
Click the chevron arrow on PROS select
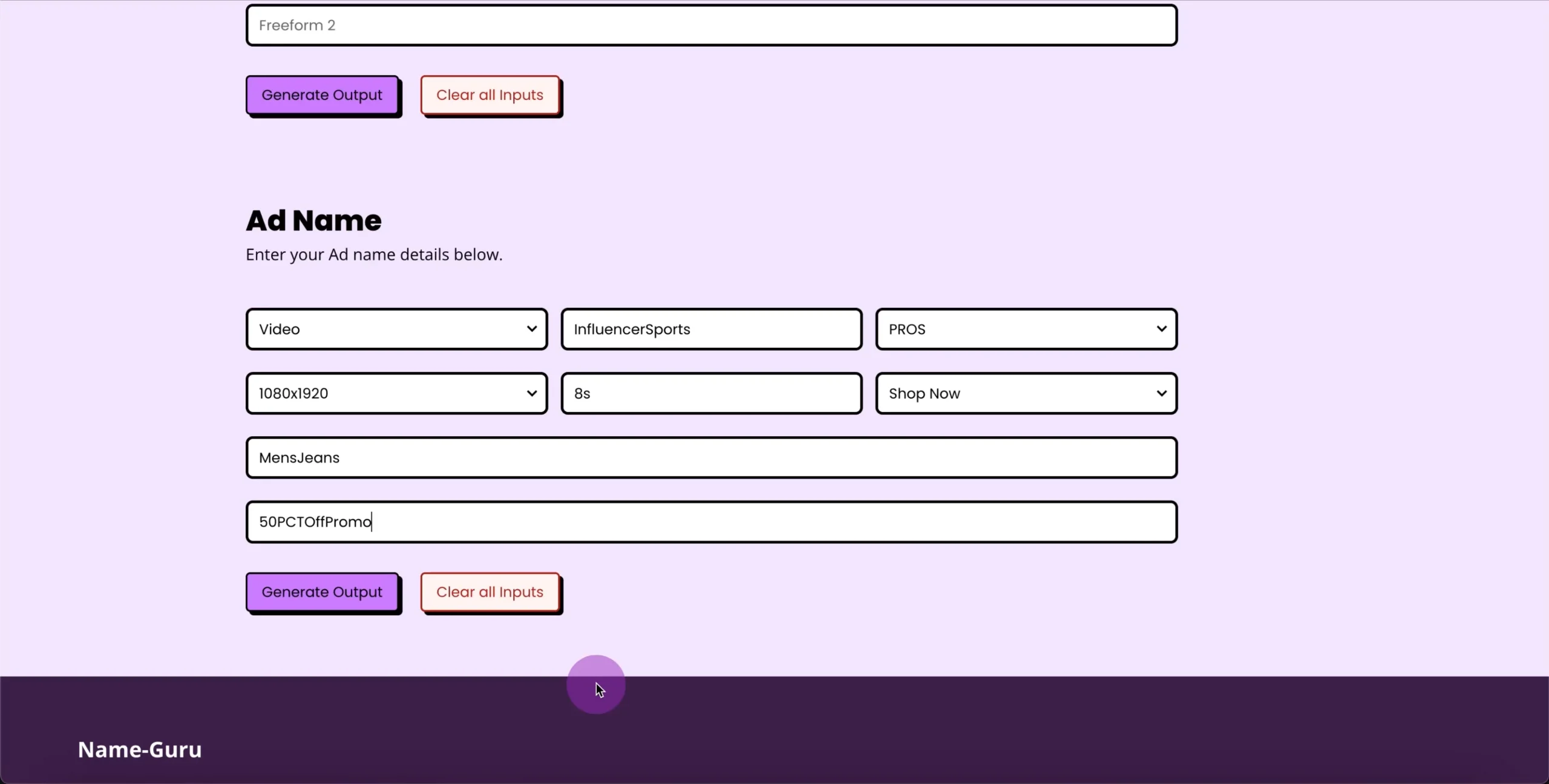(x=1161, y=329)
